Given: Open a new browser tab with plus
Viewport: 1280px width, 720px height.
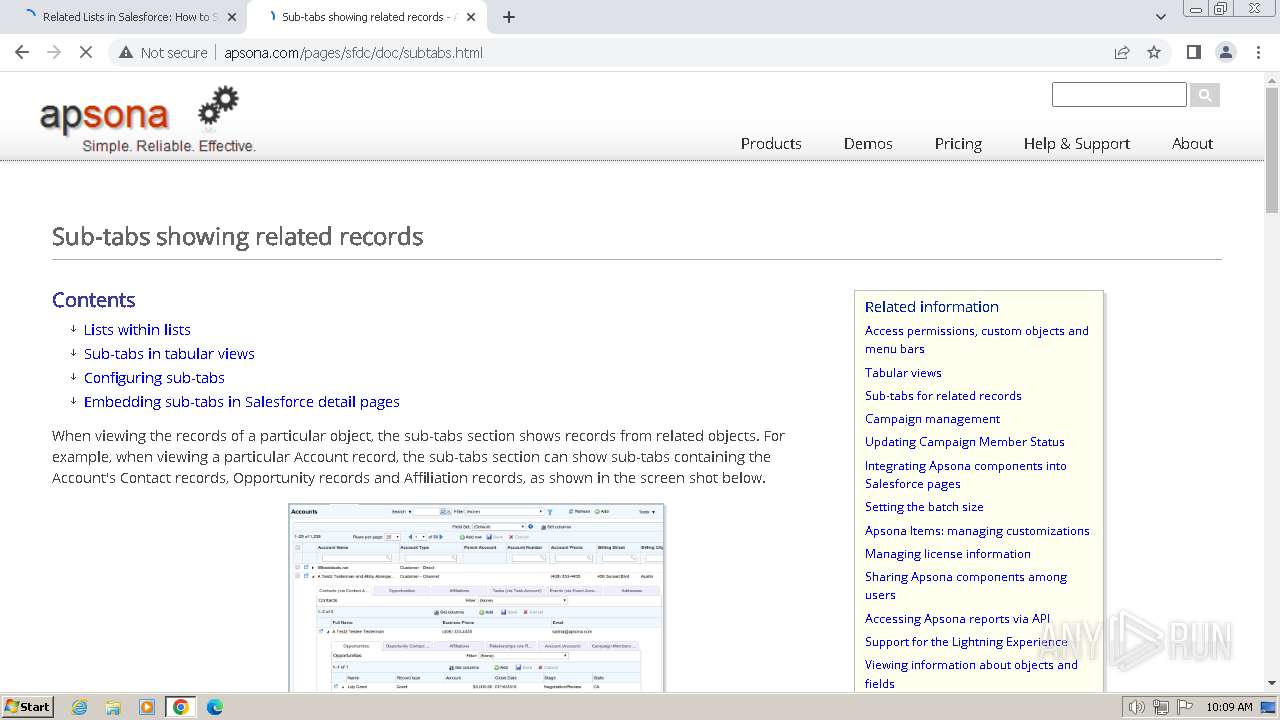Looking at the screenshot, I should tap(509, 17).
